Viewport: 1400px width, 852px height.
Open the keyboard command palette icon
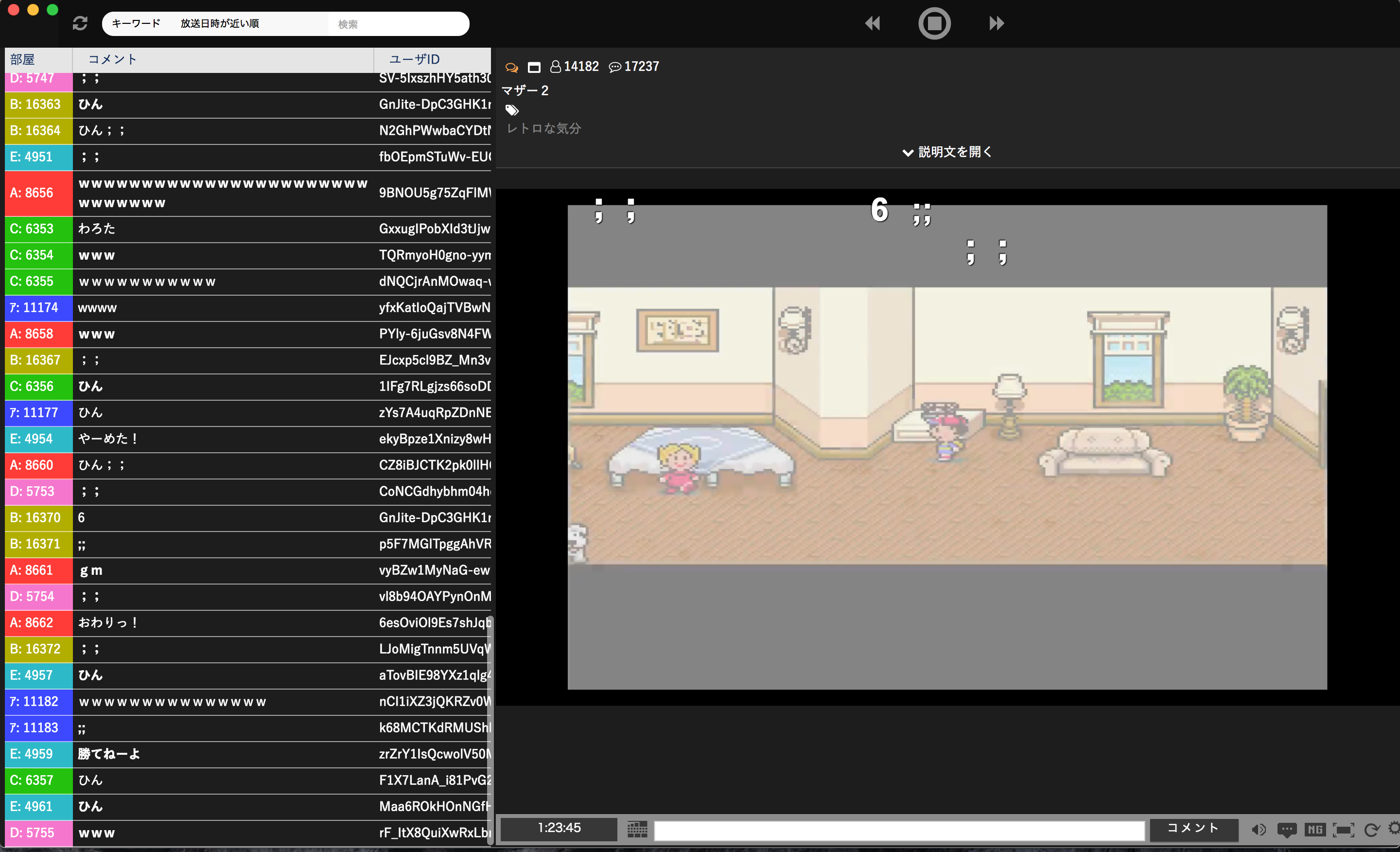[x=637, y=829]
